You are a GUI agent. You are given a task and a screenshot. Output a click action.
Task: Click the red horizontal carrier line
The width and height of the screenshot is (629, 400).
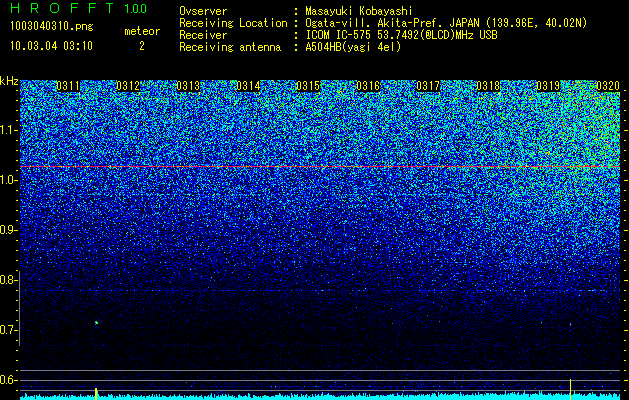(320, 166)
